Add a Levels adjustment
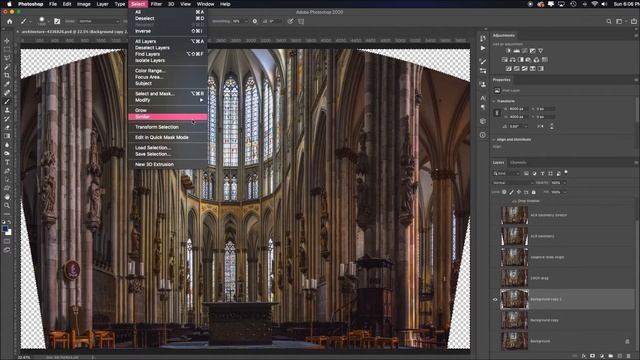The height and width of the screenshot is (360, 640). click(x=516, y=51)
